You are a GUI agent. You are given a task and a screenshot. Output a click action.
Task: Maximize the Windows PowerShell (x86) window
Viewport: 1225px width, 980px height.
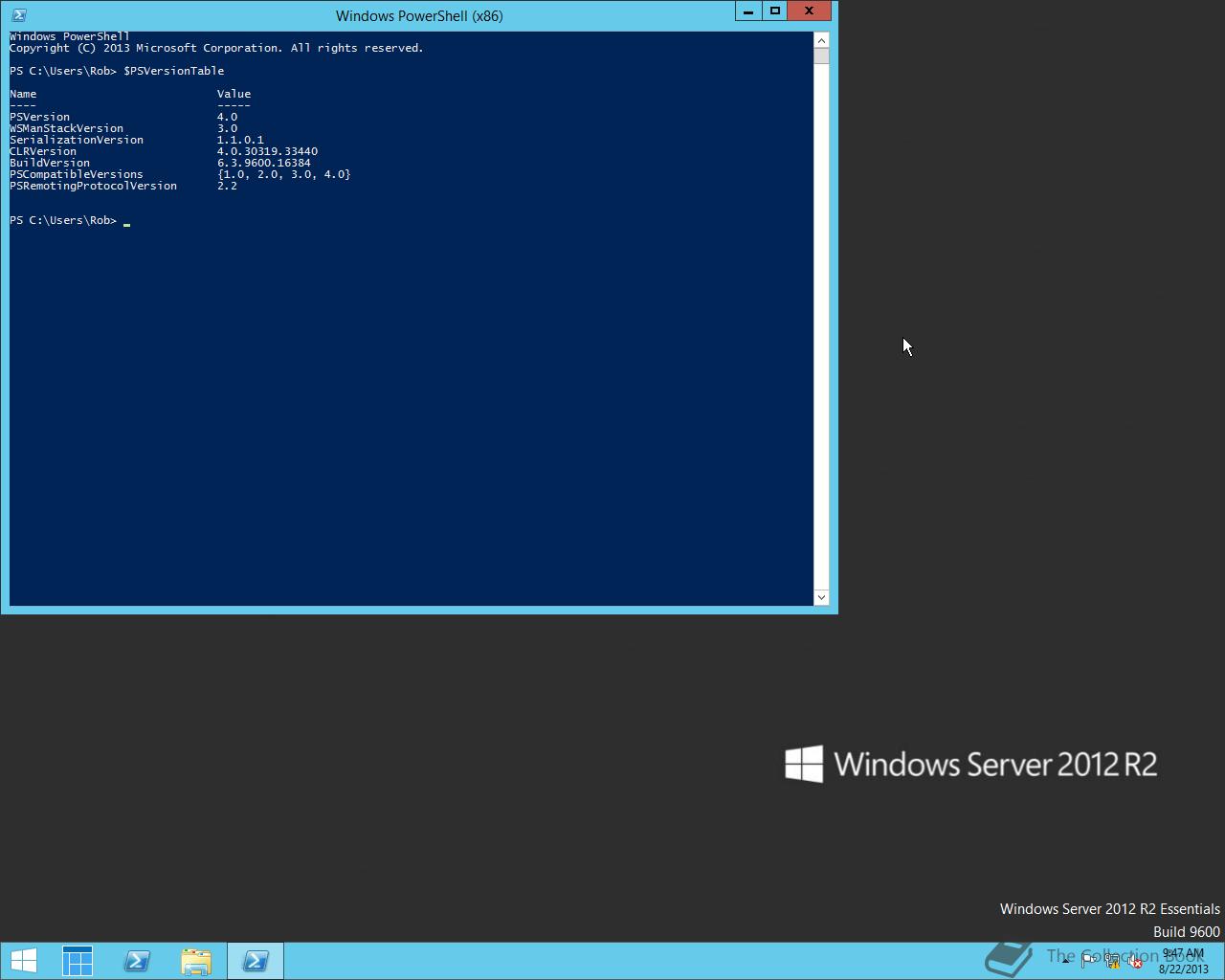pyautogui.click(x=775, y=11)
